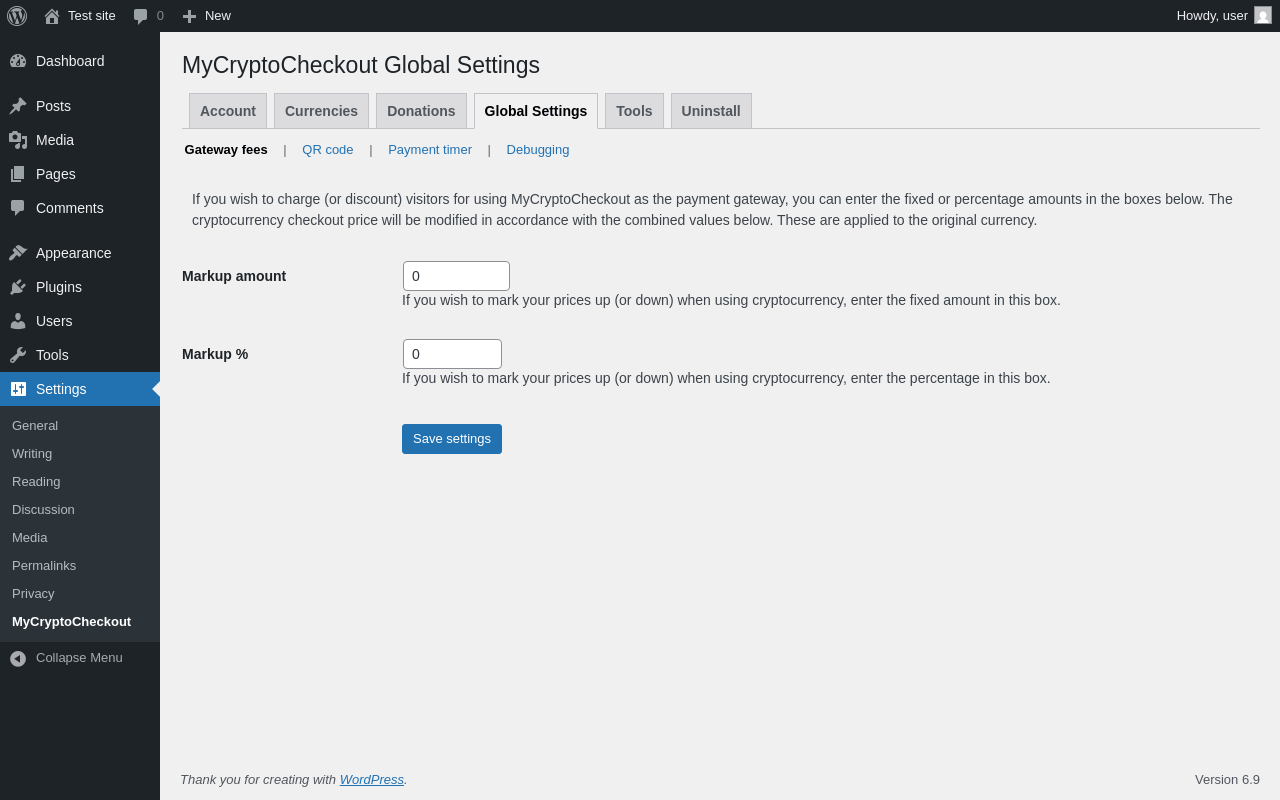Click the user avatar in top bar
Viewport: 1280px width, 800px height.
coord(1263,16)
